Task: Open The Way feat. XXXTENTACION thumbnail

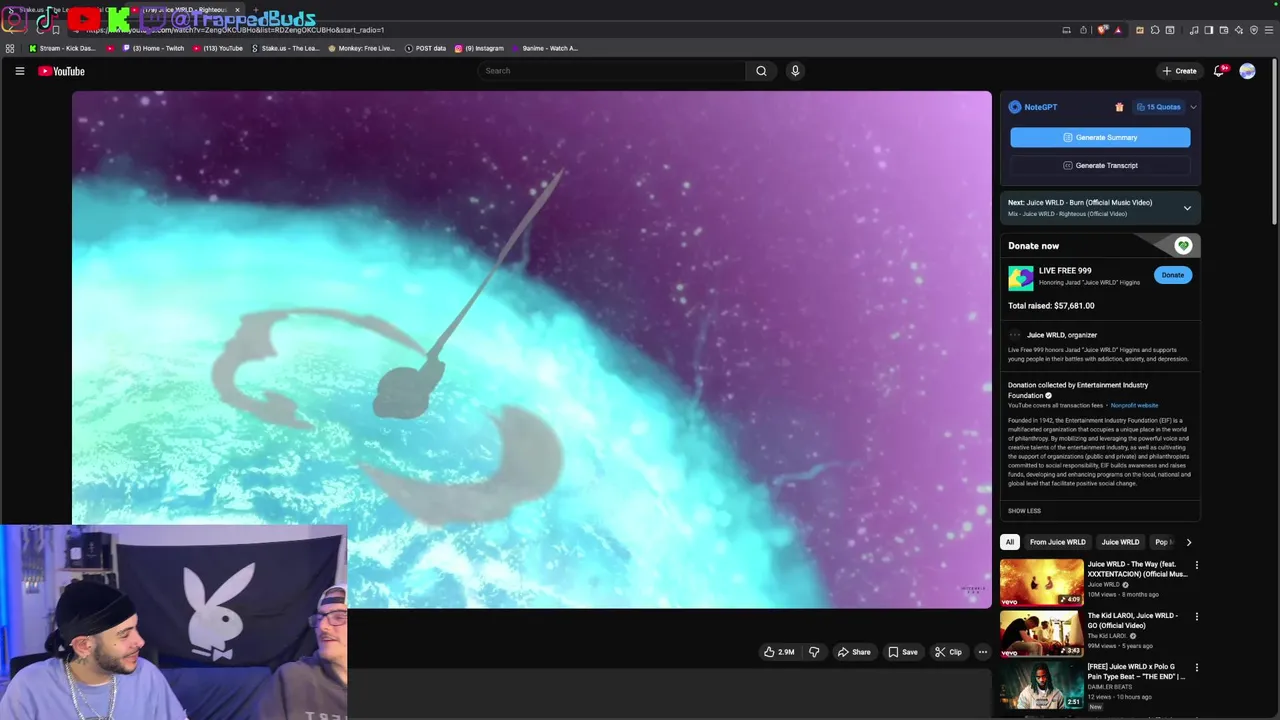Action: click(1042, 582)
